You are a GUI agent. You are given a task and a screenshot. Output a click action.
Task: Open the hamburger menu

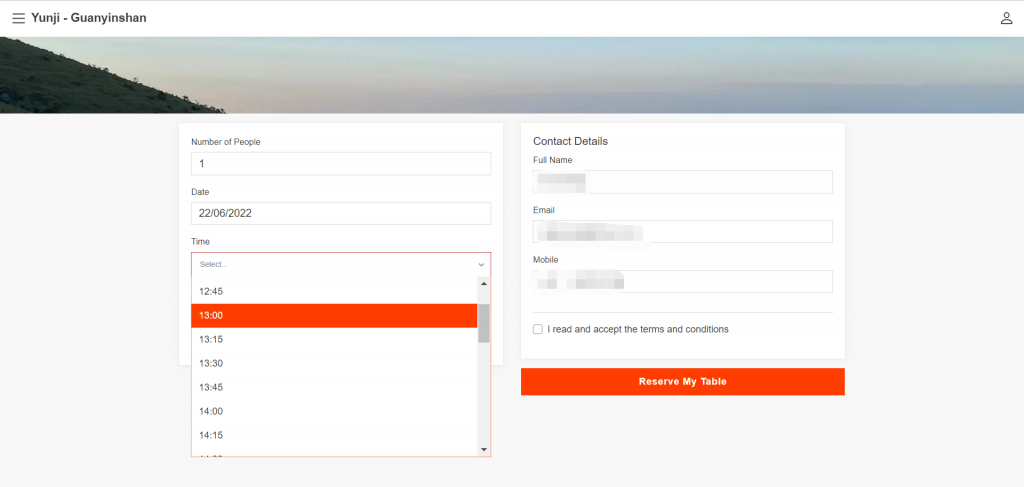click(x=18, y=18)
